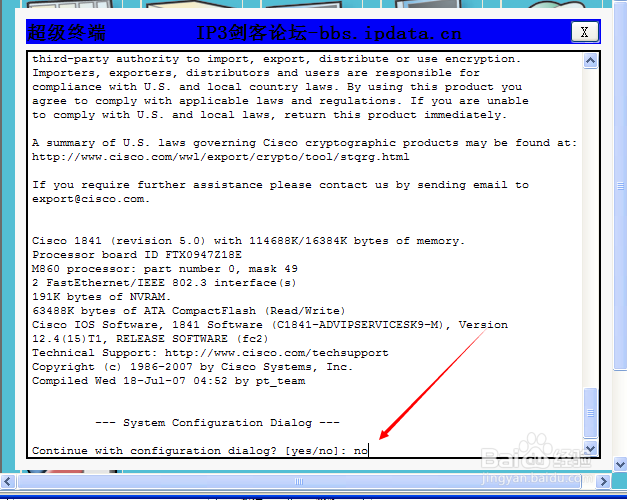This screenshot has width=627, height=500.
Task: Click 'Copyright (c) 1986-2007' line
Action: (192, 367)
